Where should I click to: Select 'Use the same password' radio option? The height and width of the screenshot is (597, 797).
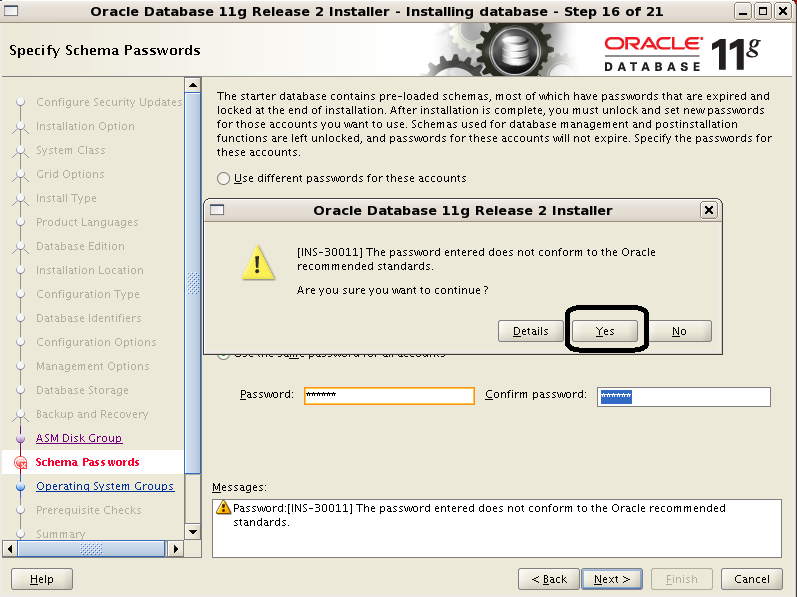click(x=224, y=354)
